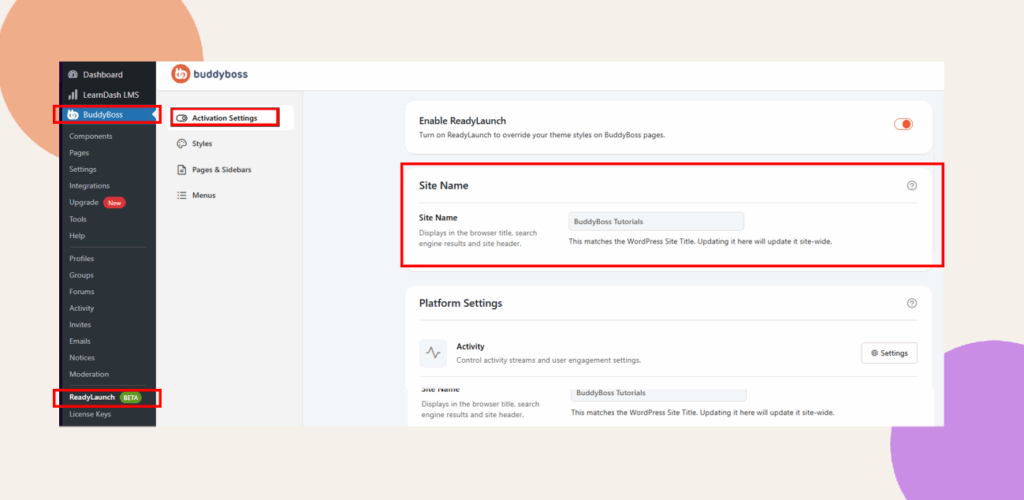1024x500 pixels.
Task: Go to License Keys page
Action: [x=90, y=414]
